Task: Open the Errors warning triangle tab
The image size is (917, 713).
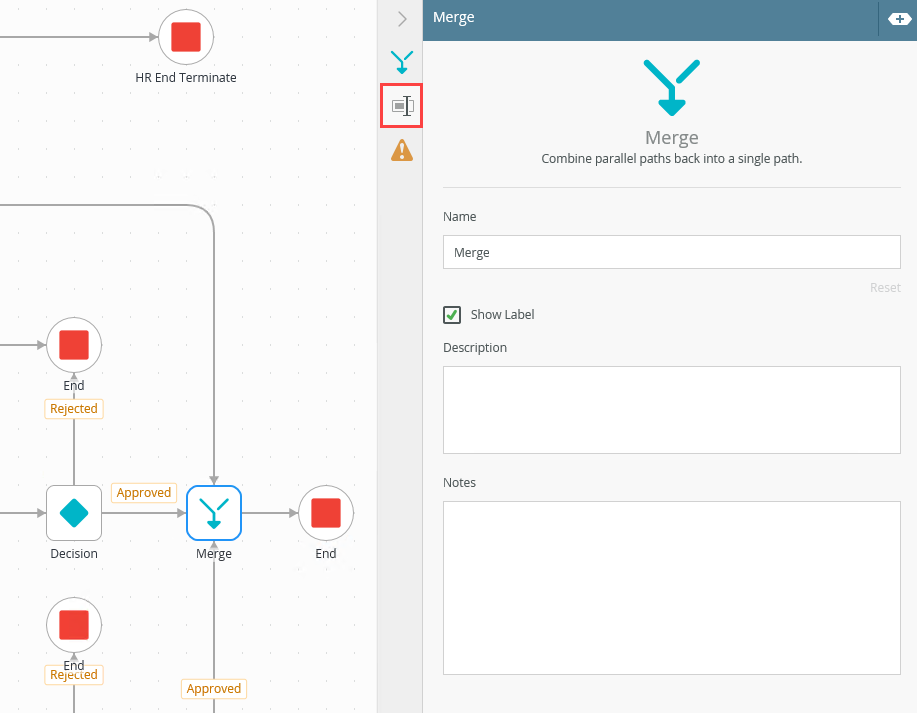Action: coord(402,151)
